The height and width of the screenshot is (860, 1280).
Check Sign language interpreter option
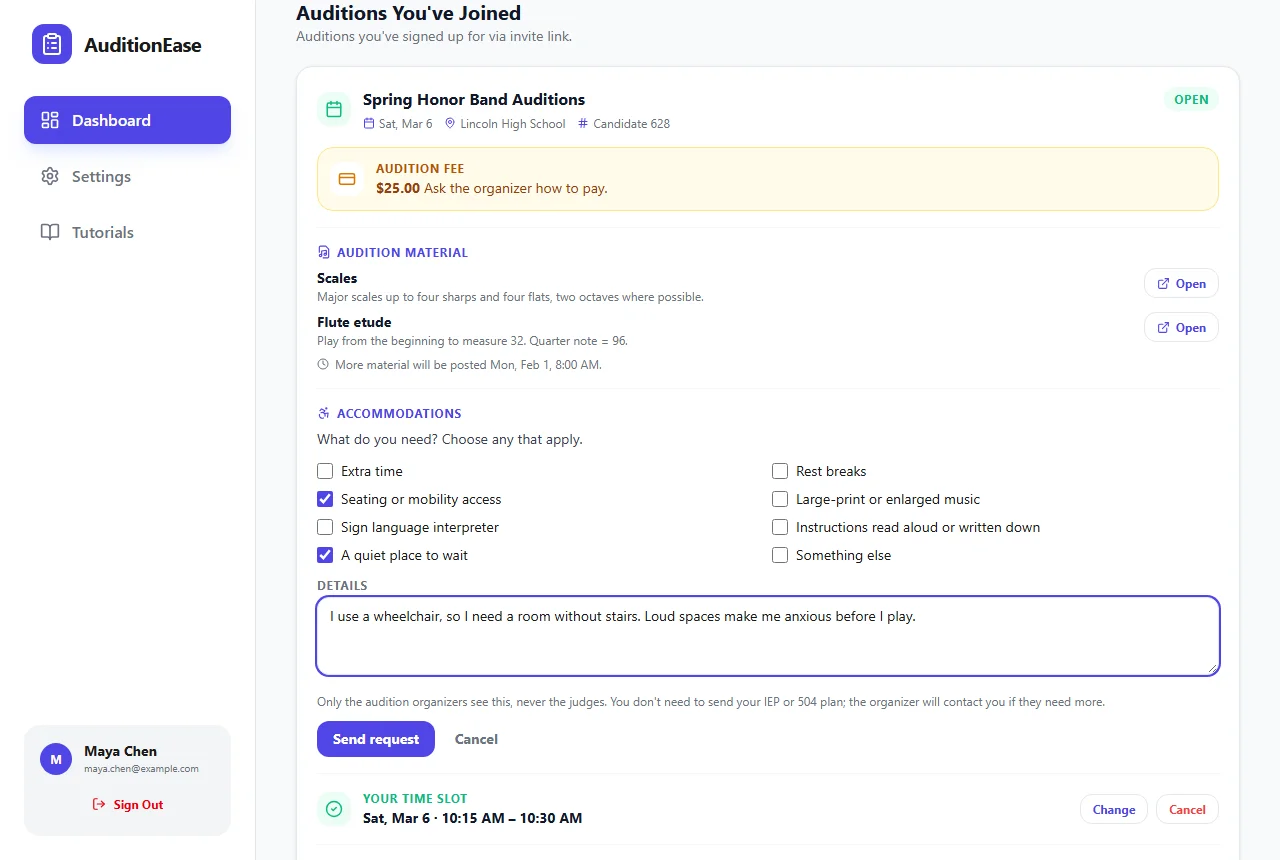click(325, 527)
